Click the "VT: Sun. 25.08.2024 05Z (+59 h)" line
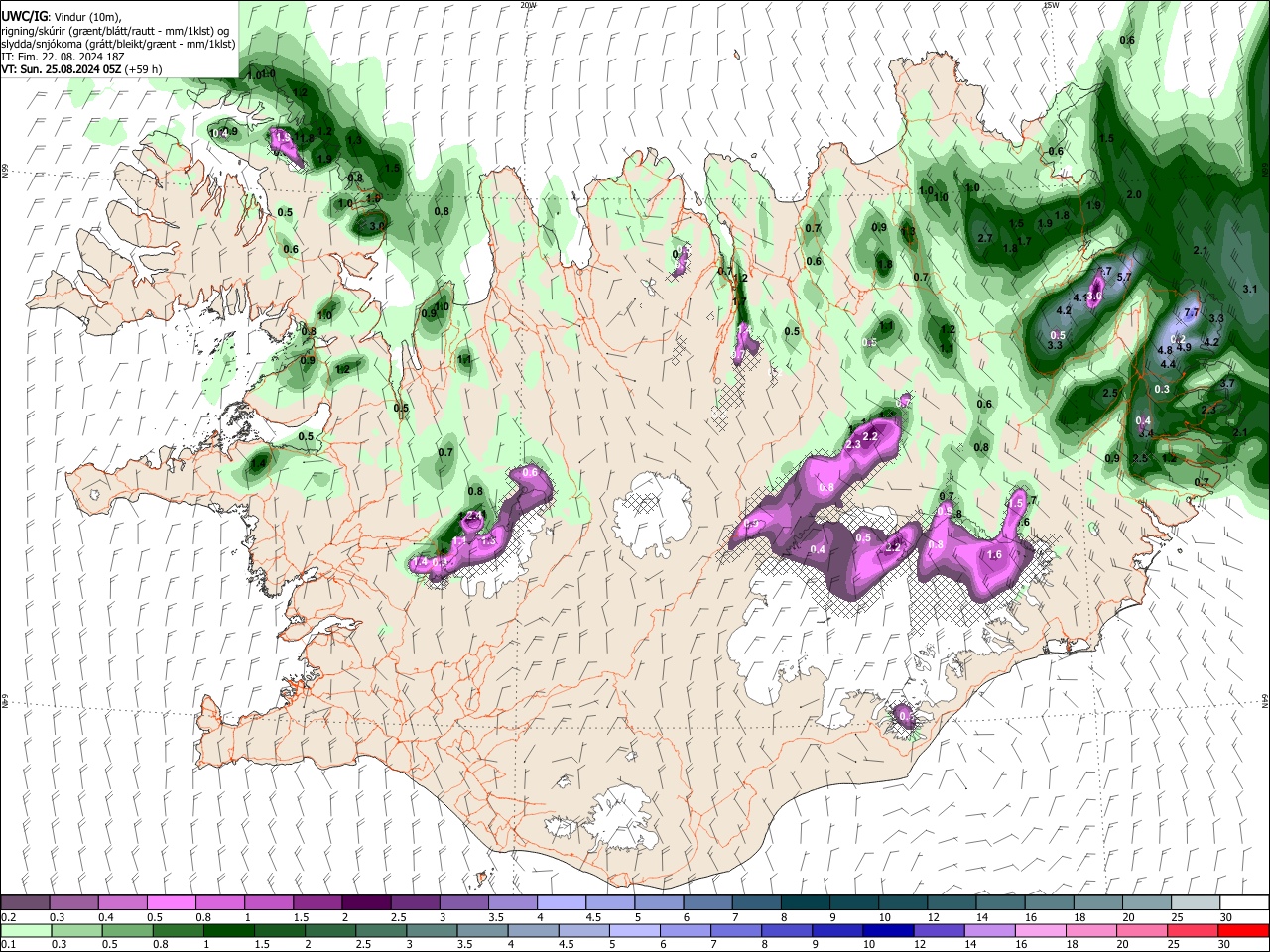Image resolution: width=1270 pixels, height=952 pixels. [81, 69]
